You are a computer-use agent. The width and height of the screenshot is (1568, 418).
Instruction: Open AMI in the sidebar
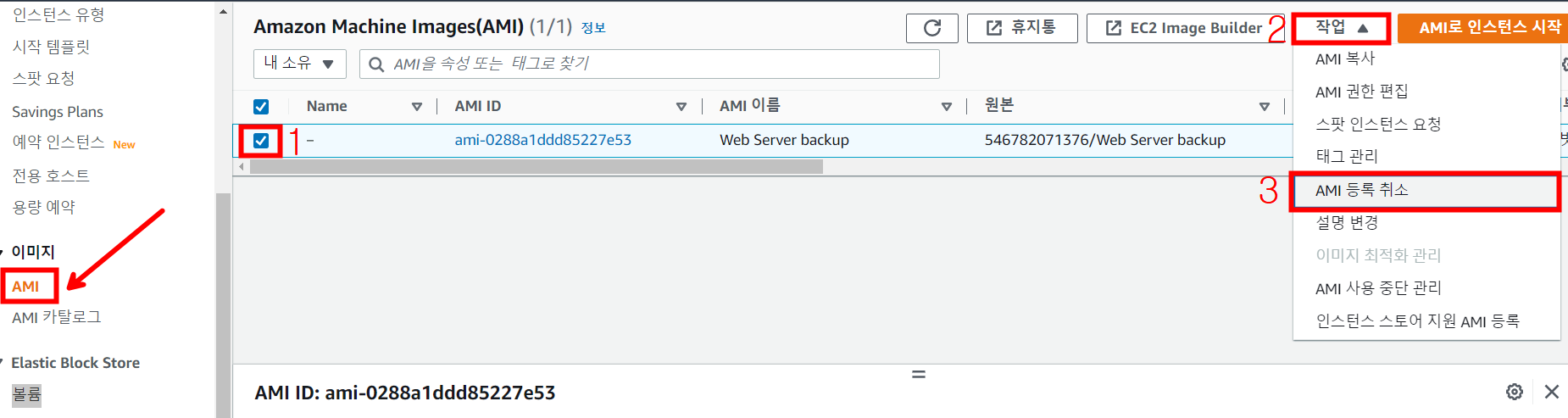click(x=25, y=287)
